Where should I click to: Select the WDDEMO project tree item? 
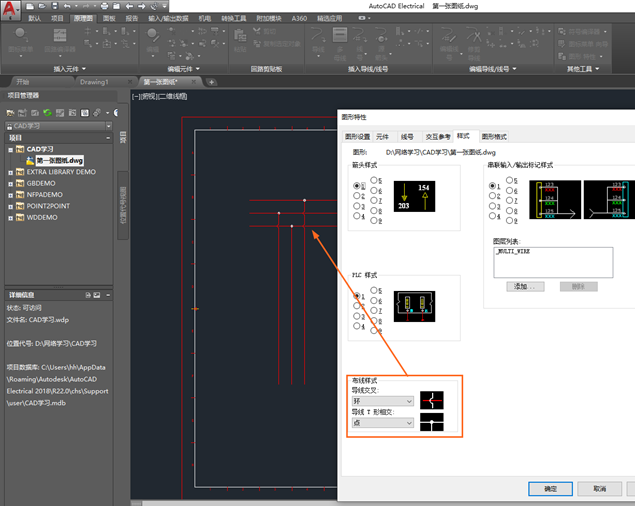42,218
